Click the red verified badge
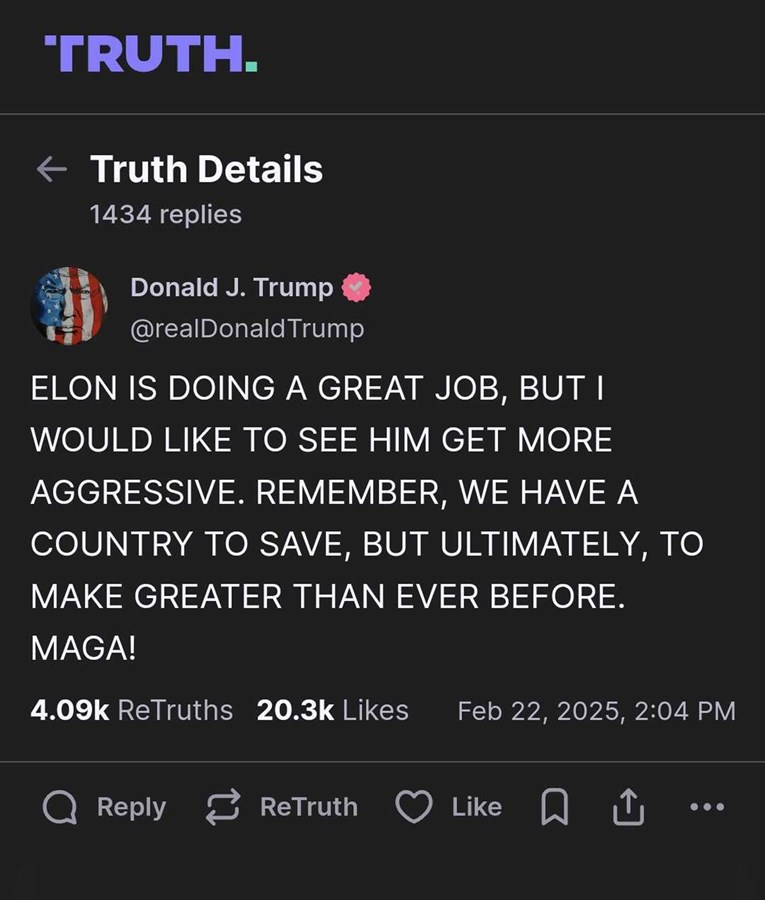This screenshot has width=765, height=900. (x=356, y=288)
